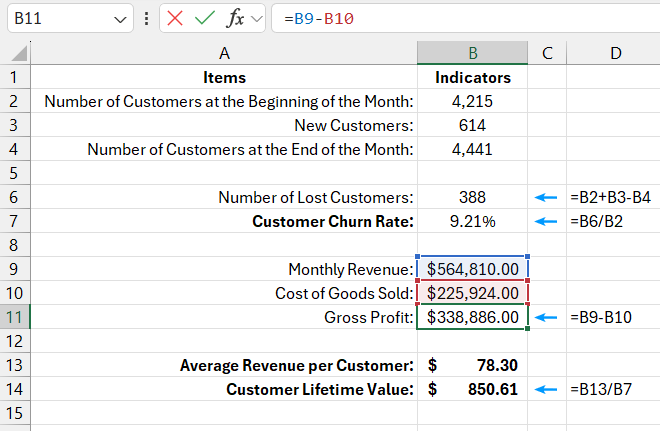This screenshot has width=660, height=431.
Task: Select column A header
Action: 224,53
